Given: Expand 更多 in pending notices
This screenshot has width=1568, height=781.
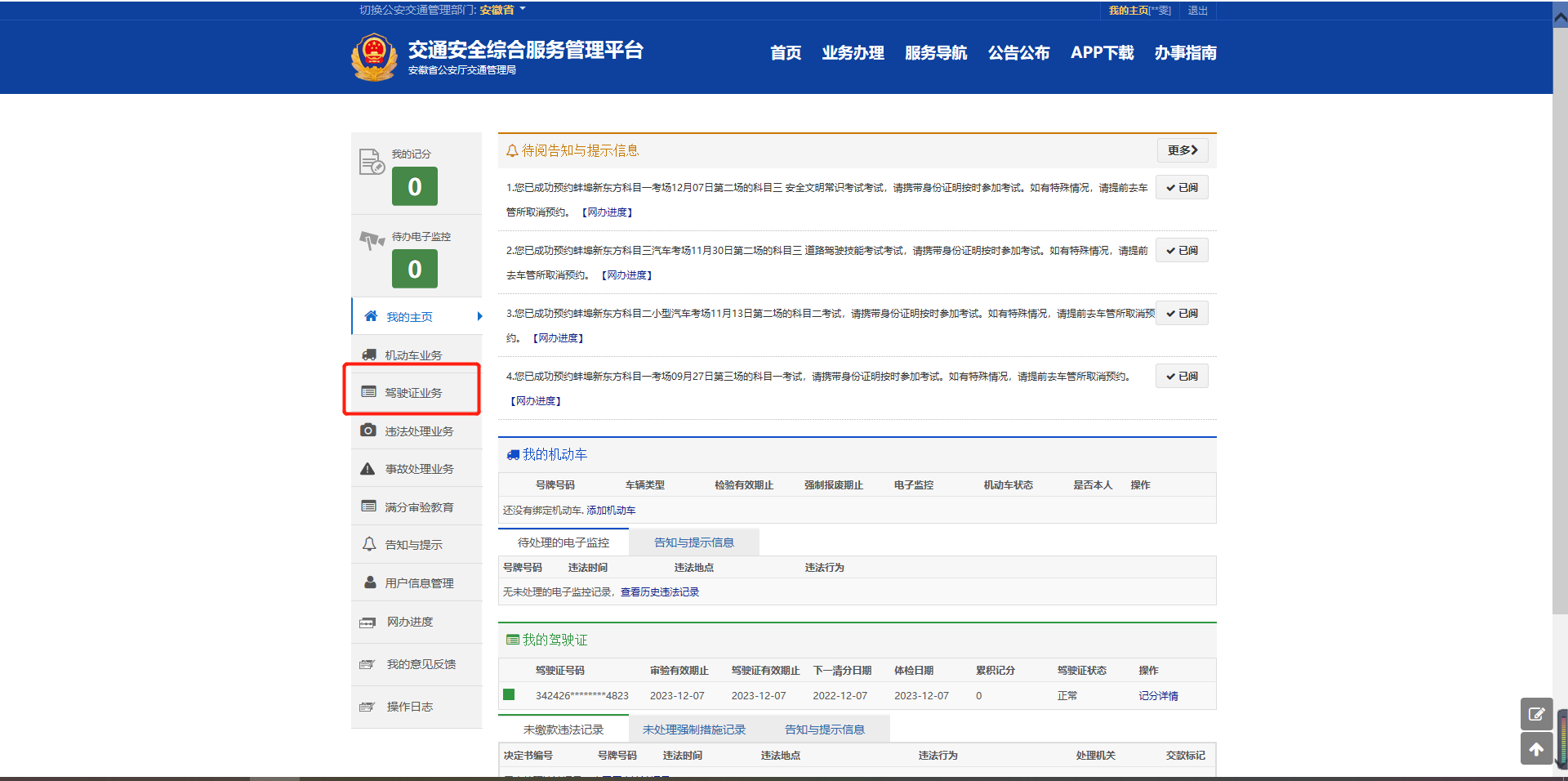Looking at the screenshot, I should coord(1182,150).
